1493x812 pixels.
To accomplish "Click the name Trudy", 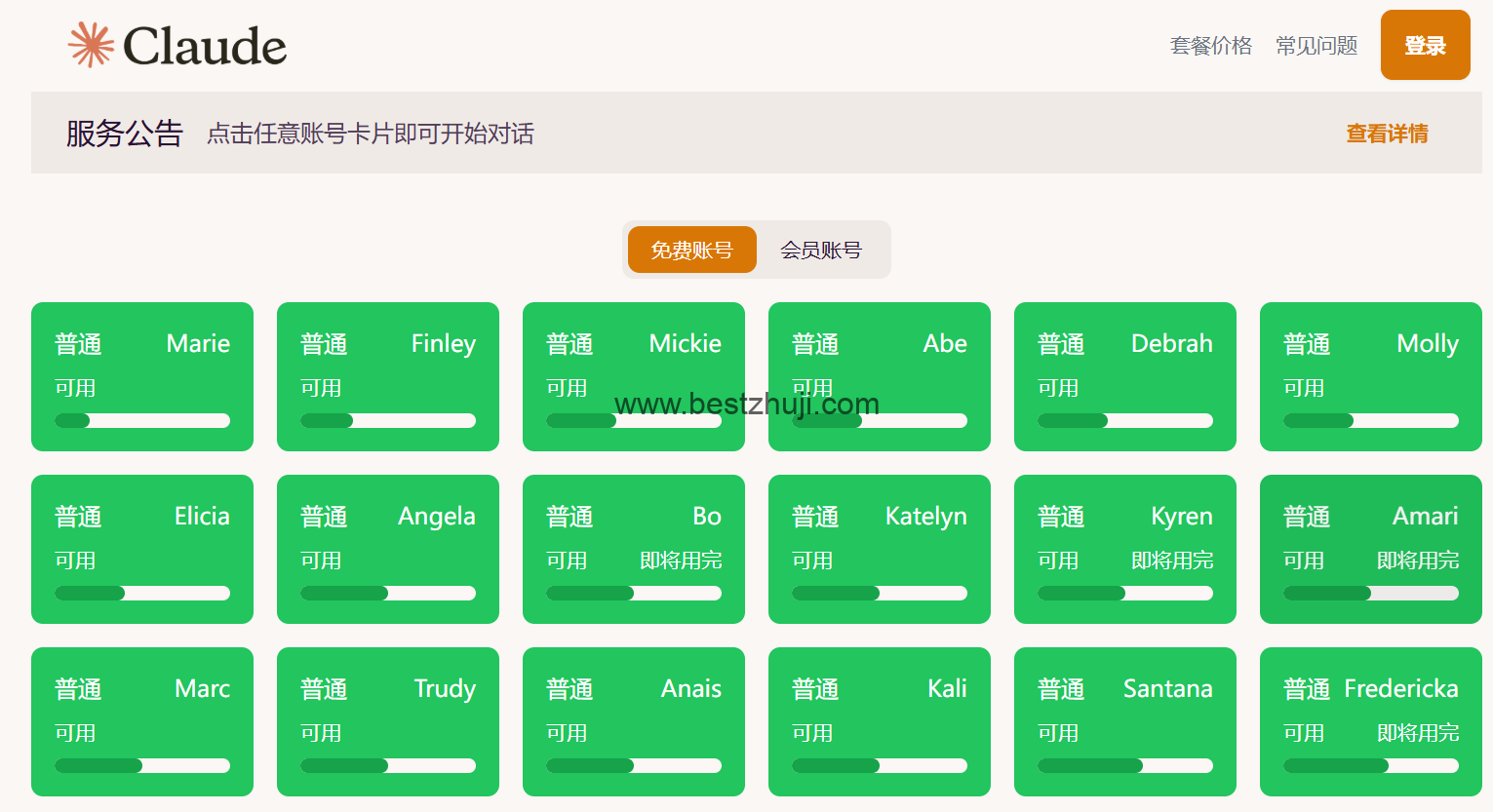I will (445, 689).
